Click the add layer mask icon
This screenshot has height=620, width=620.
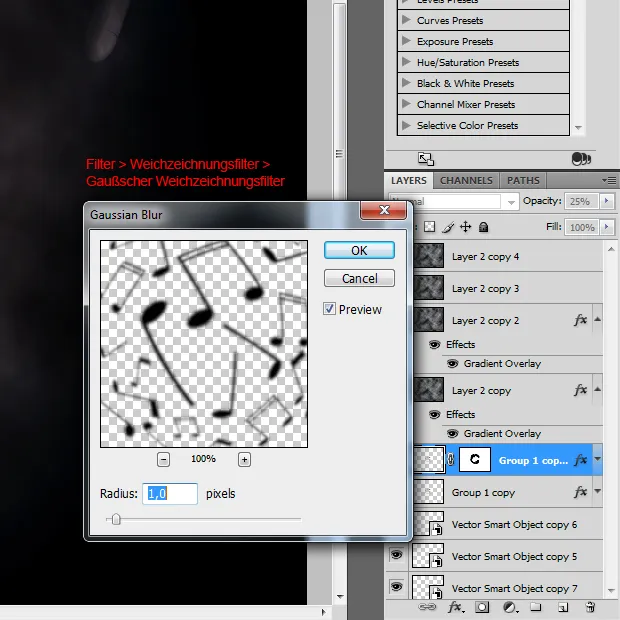(x=482, y=607)
